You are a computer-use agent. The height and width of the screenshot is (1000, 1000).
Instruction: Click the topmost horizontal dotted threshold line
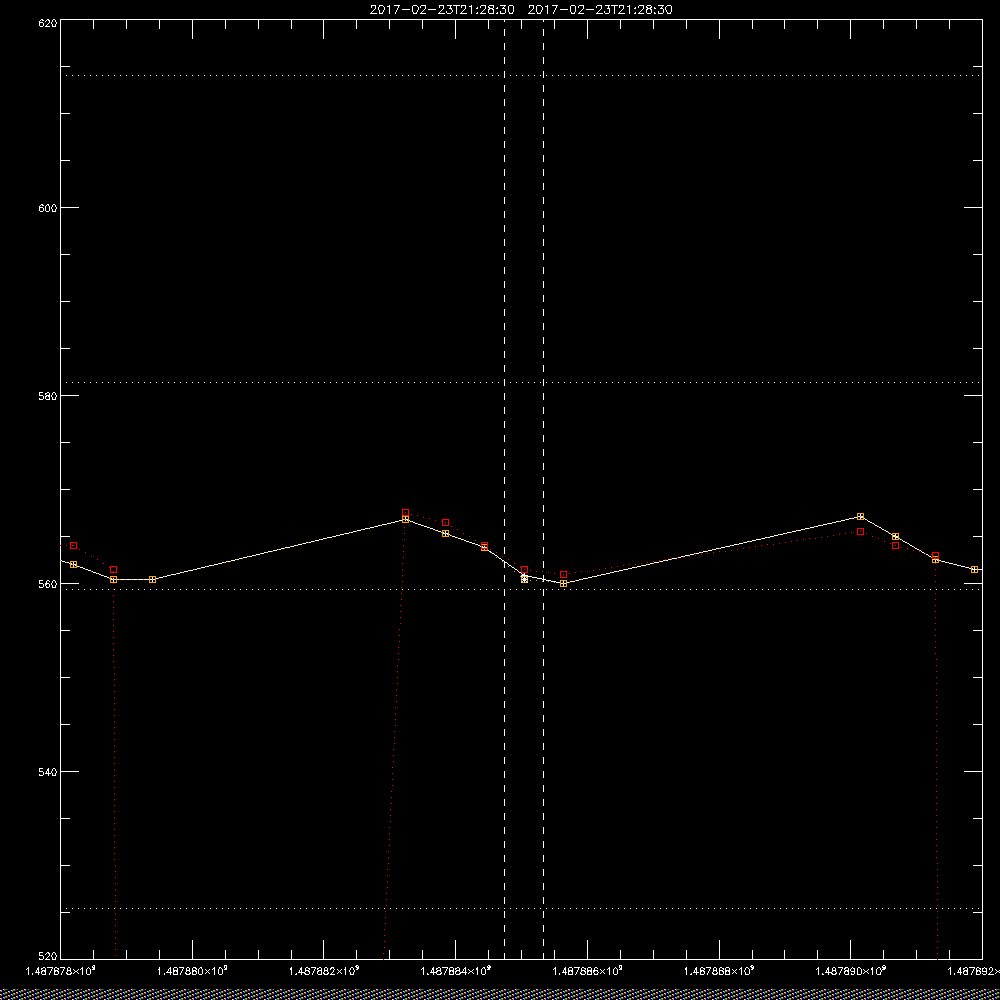point(521,75)
